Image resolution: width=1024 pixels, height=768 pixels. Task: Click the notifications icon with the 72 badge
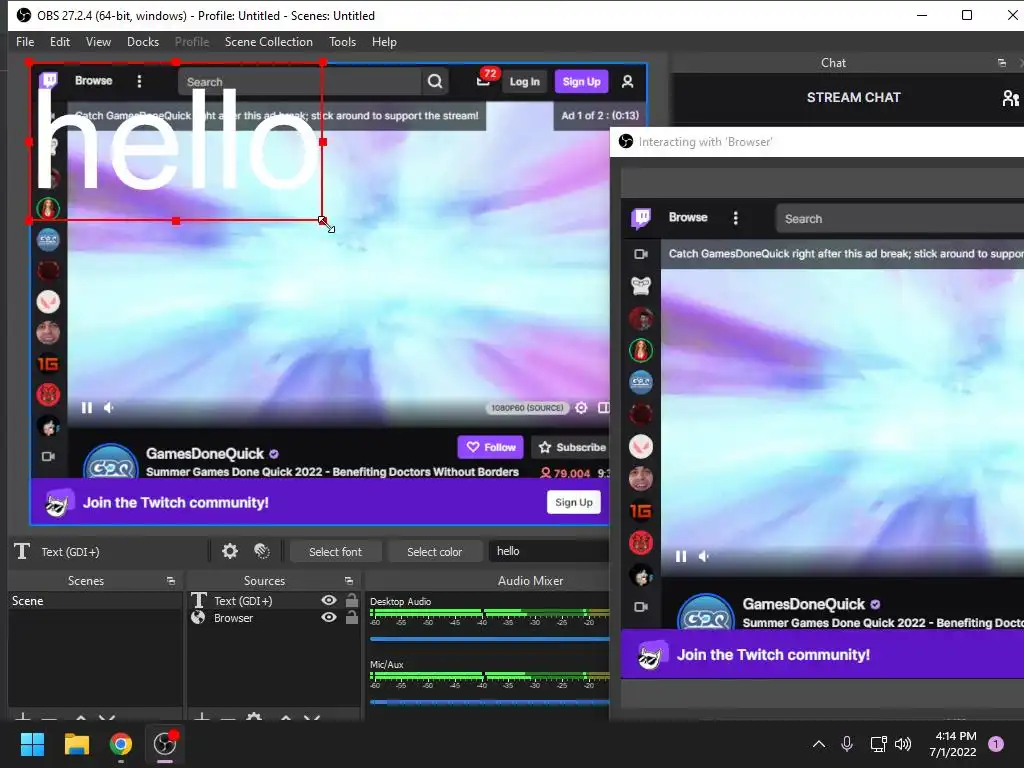coord(484,80)
